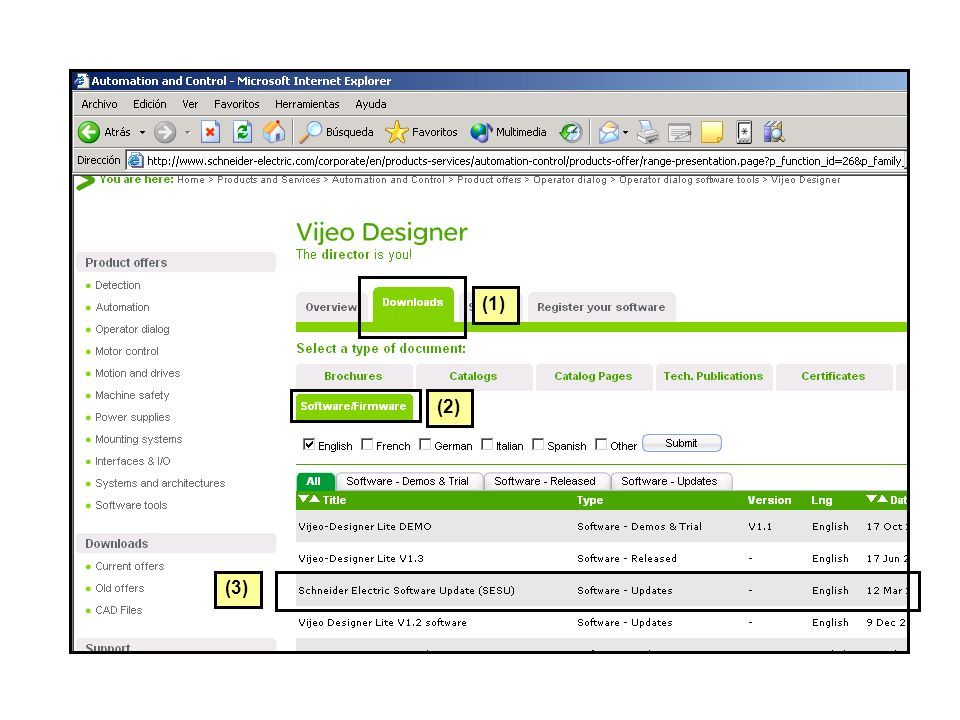Image resolution: width=960 pixels, height=720 pixels.
Task: Open the Herramientas menu
Action: tap(307, 104)
